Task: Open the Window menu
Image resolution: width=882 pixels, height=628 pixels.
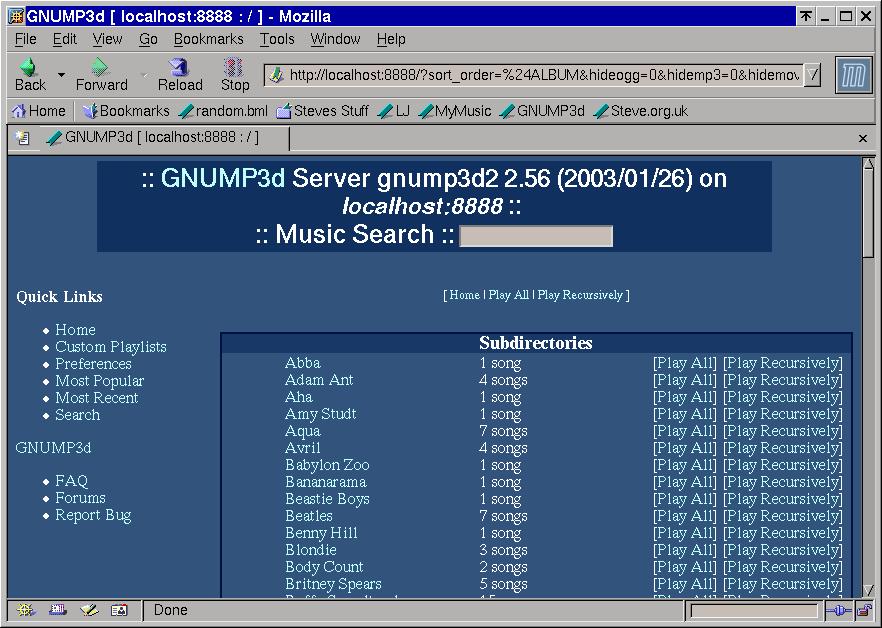Action: pyautogui.click(x=335, y=39)
